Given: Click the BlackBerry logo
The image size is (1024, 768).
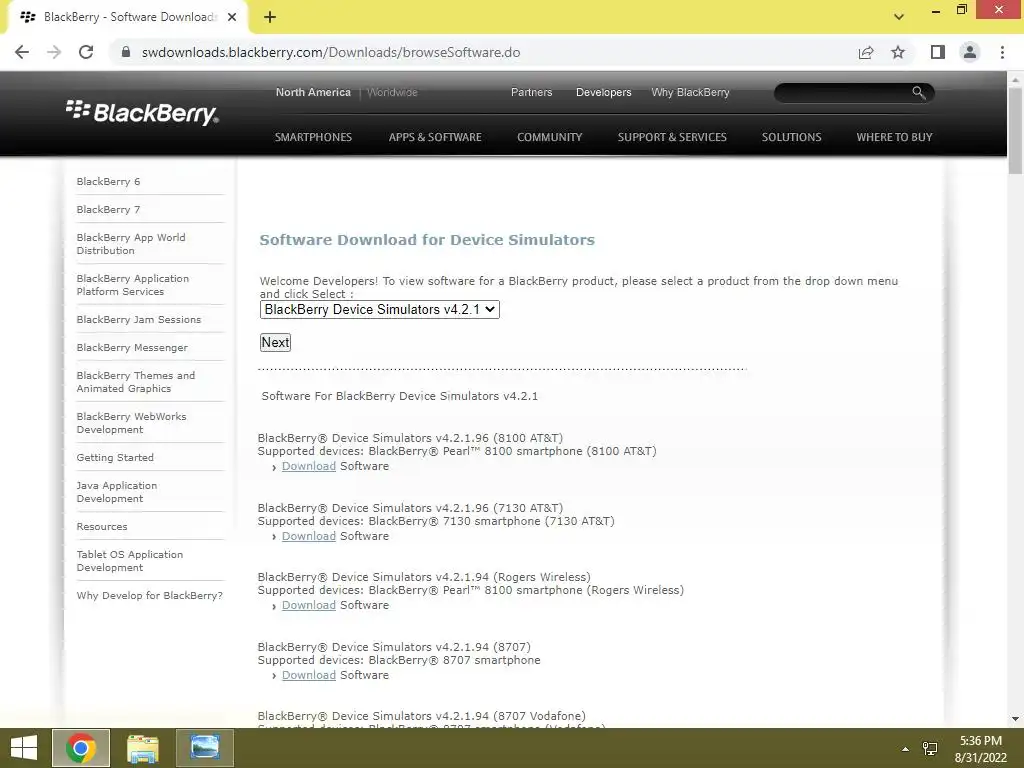Looking at the screenshot, I should pyautogui.click(x=142, y=112).
